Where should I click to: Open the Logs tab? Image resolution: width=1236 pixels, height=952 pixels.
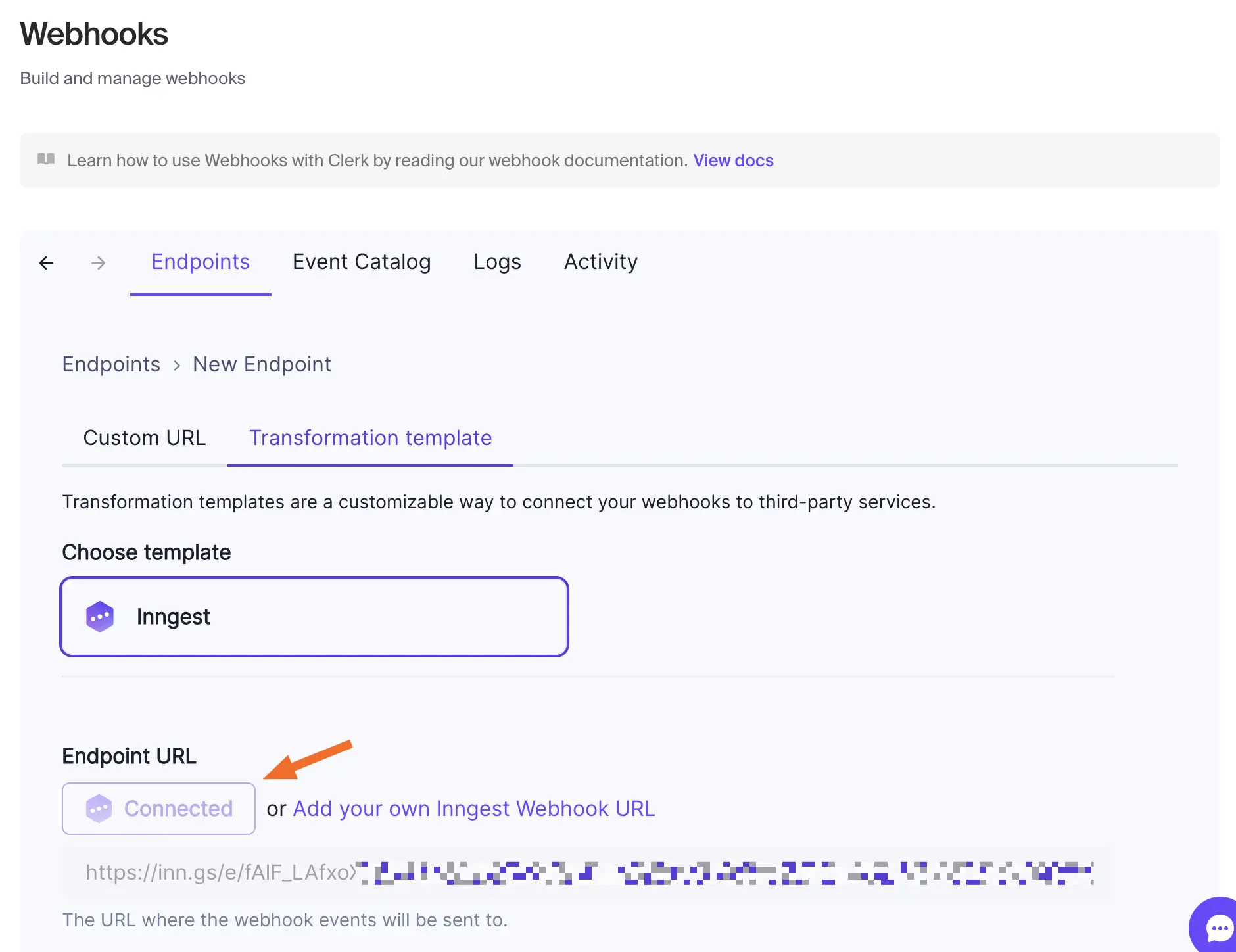[497, 262]
